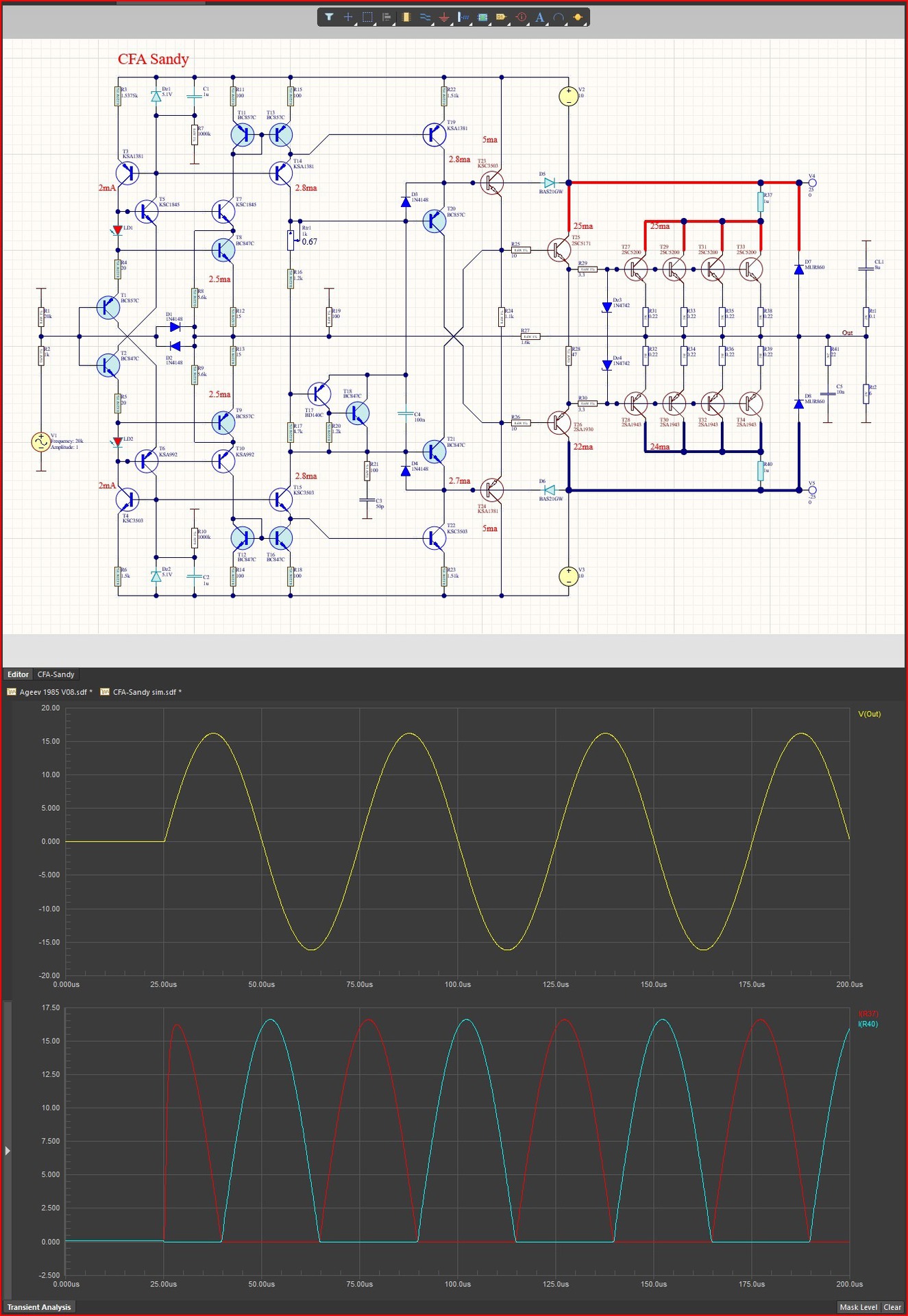Select the text string A tool
This screenshot has width=908, height=1316.
click(x=540, y=17)
